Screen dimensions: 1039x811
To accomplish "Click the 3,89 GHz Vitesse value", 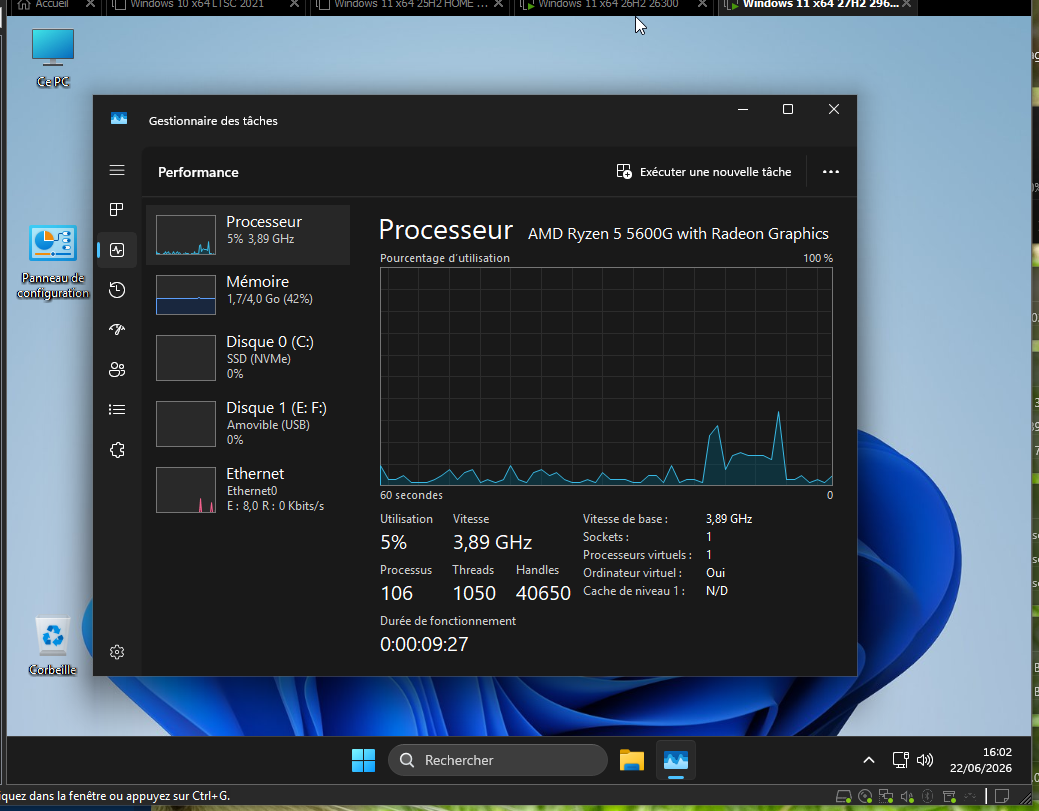I will (x=492, y=543).
